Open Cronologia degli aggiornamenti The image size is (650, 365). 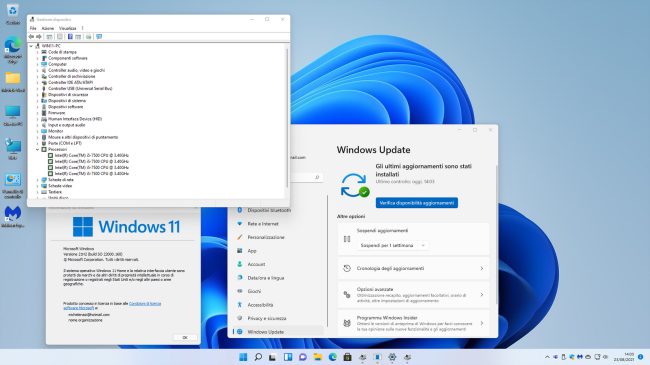pos(413,268)
